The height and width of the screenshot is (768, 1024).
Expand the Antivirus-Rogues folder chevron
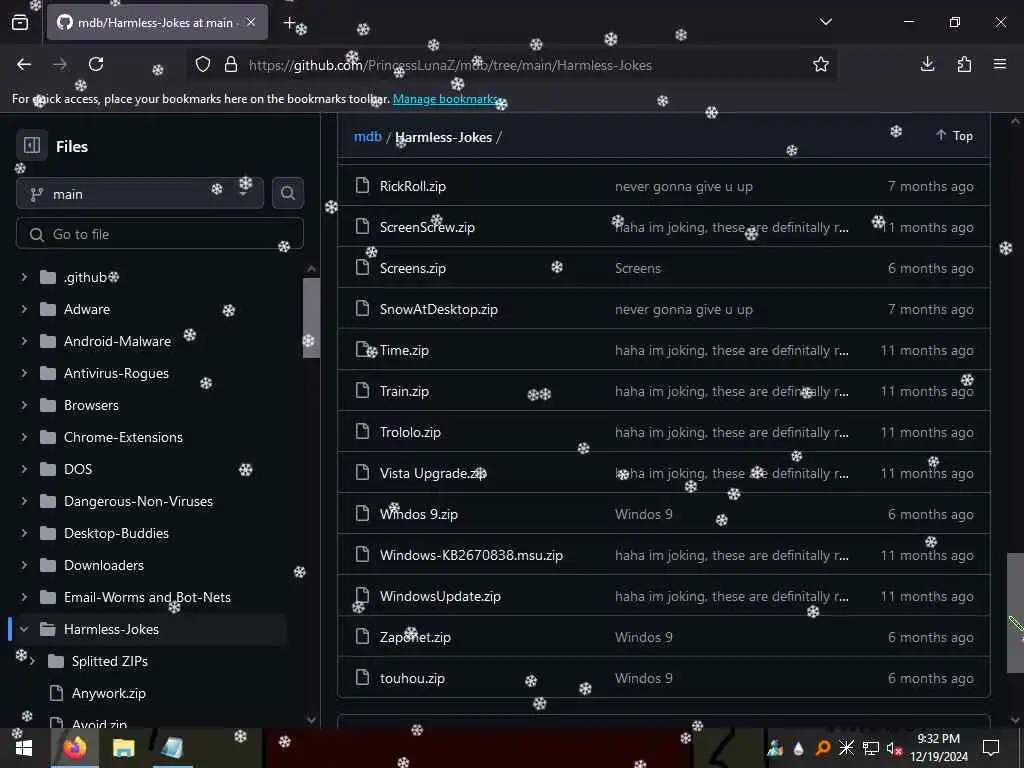coord(24,373)
